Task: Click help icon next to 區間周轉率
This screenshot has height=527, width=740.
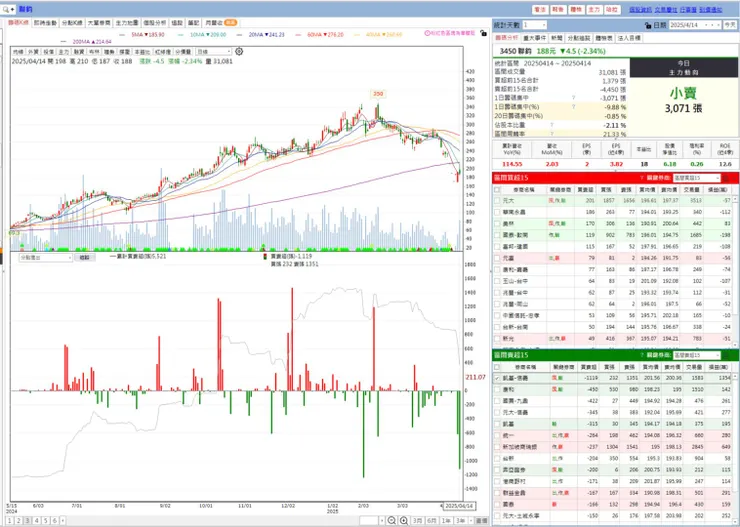Action: (x=551, y=134)
